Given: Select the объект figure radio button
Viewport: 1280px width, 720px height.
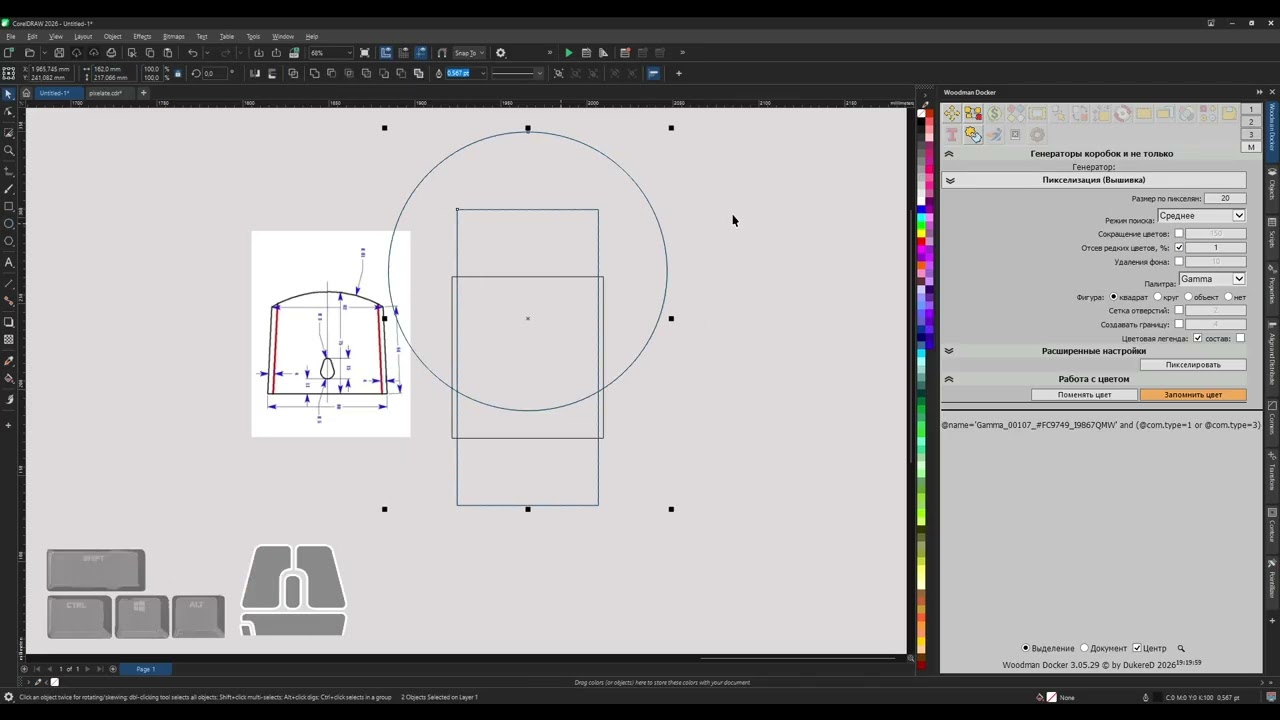Looking at the screenshot, I should [1188, 297].
